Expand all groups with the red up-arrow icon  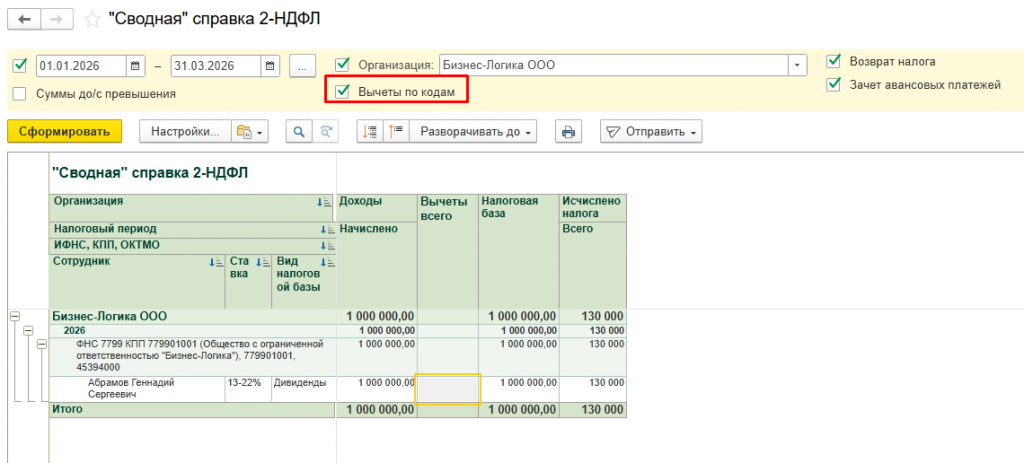click(396, 131)
